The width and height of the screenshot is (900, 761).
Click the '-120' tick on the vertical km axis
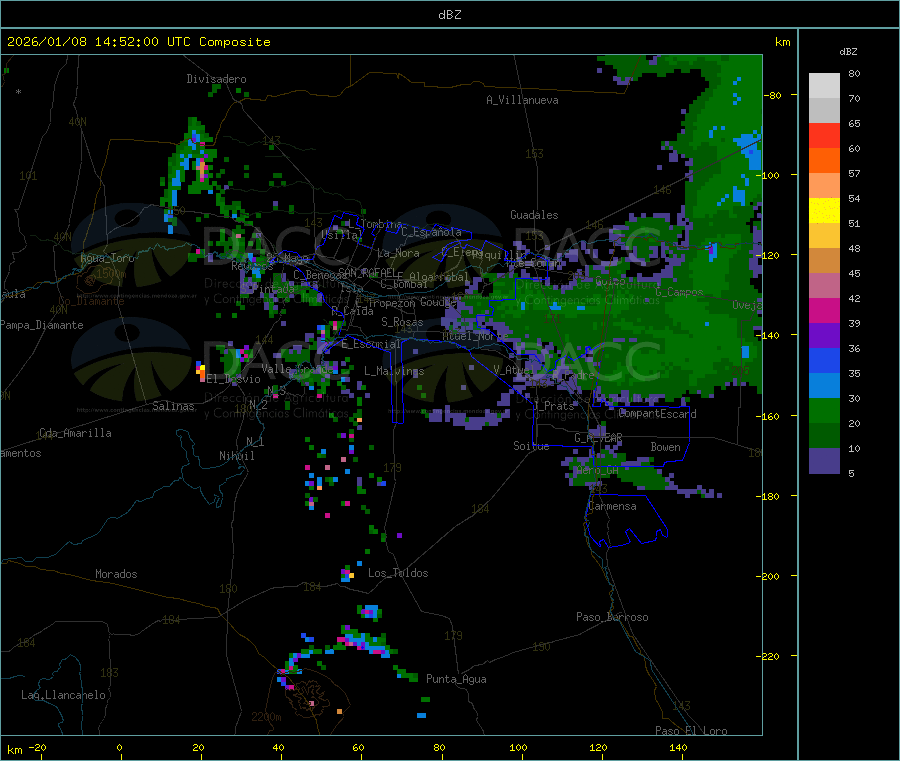(770, 255)
